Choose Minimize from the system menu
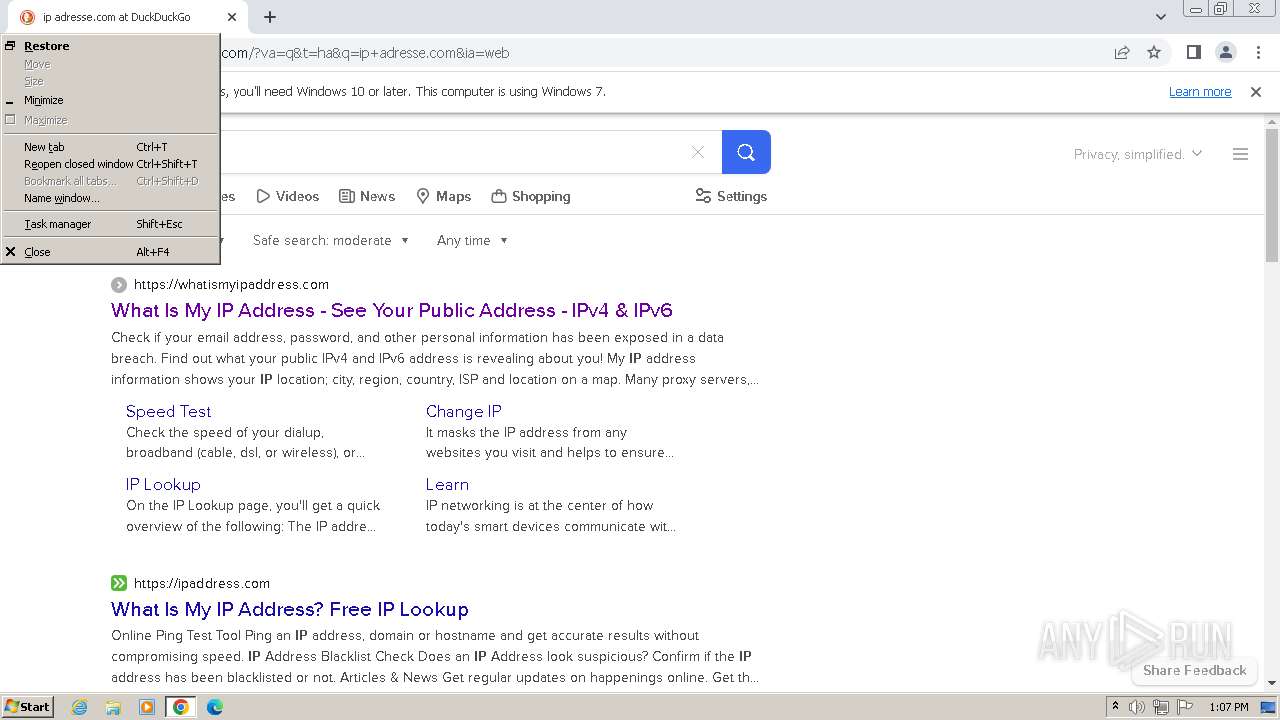1280x720 pixels. click(110, 100)
